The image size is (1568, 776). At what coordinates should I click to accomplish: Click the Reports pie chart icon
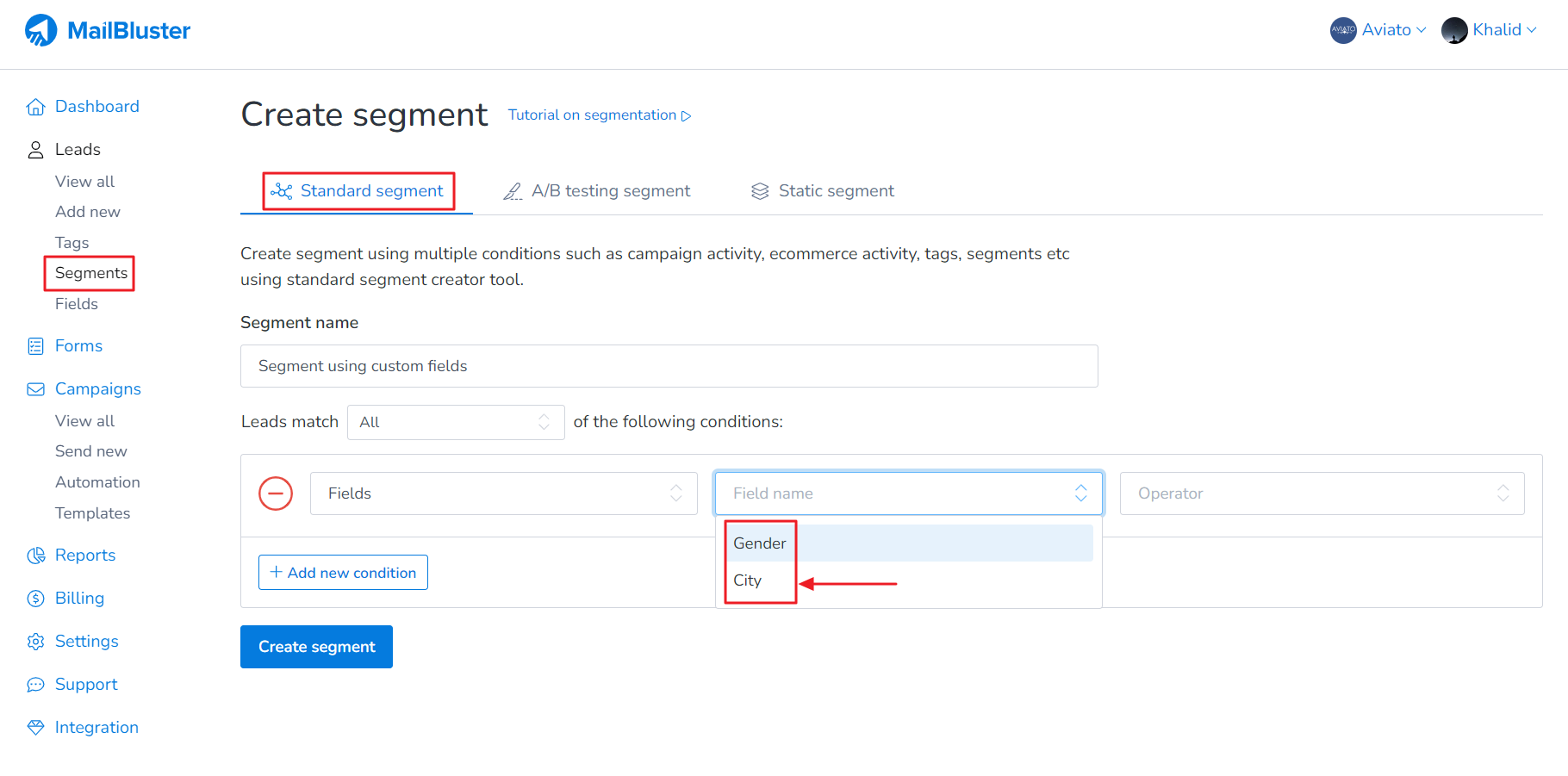pyautogui.click(x=35, y=556)
